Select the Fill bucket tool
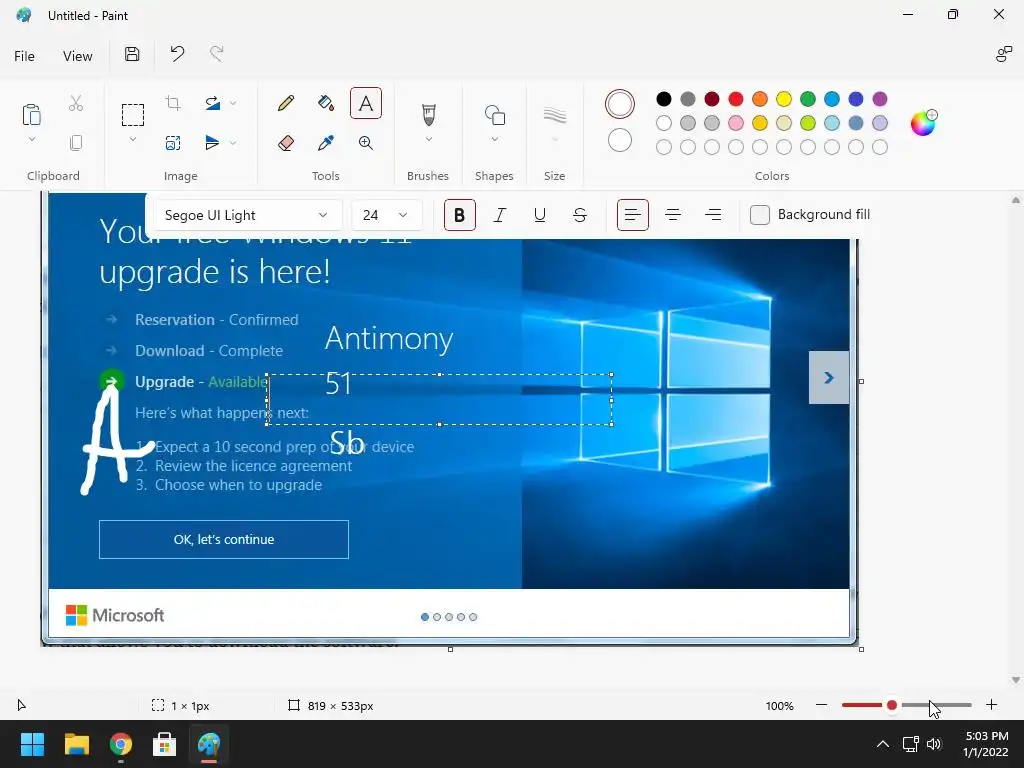The image size is (1024, 768). (326, 103)
